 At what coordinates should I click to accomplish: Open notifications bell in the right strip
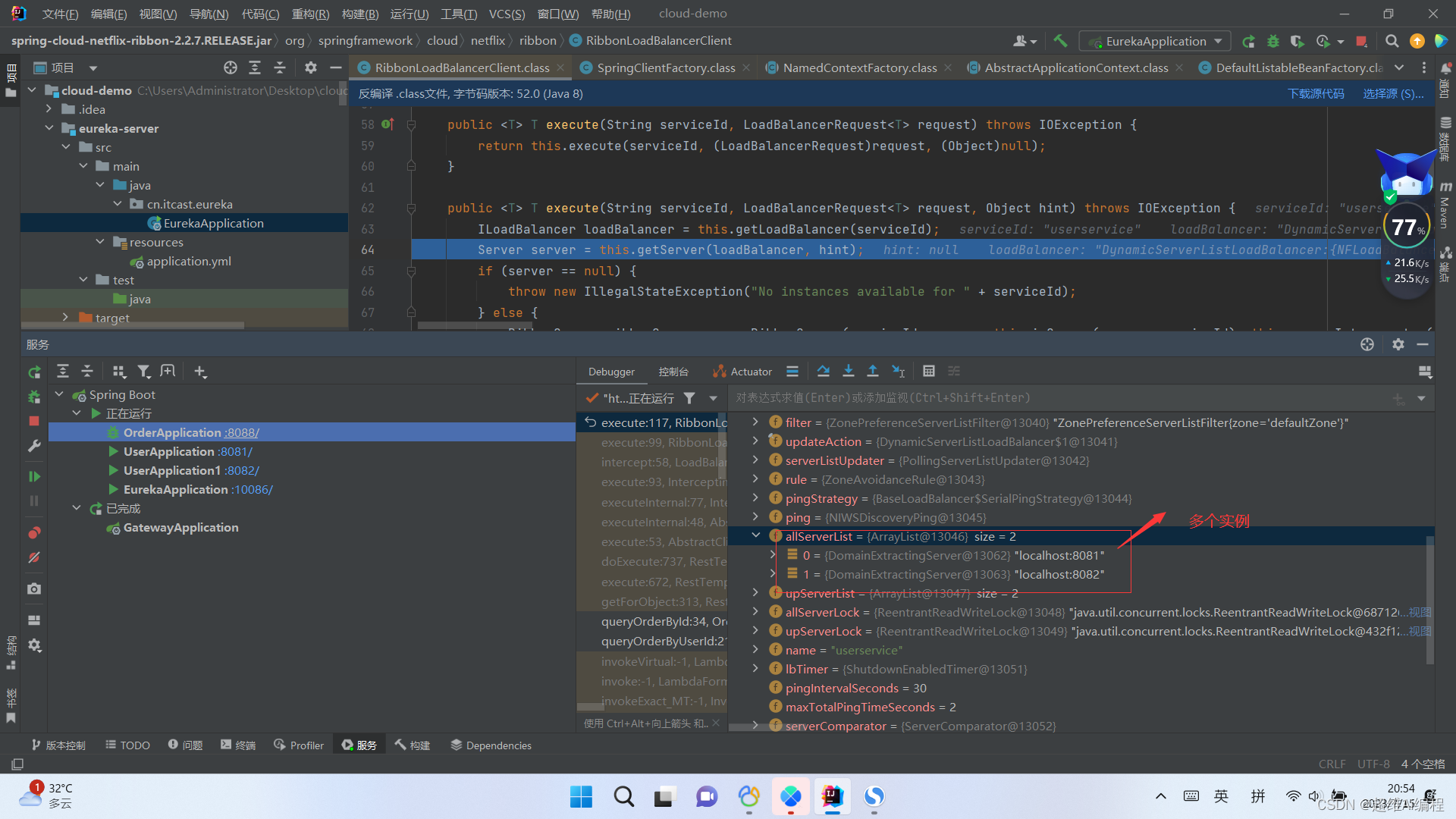coord(1446,67)
